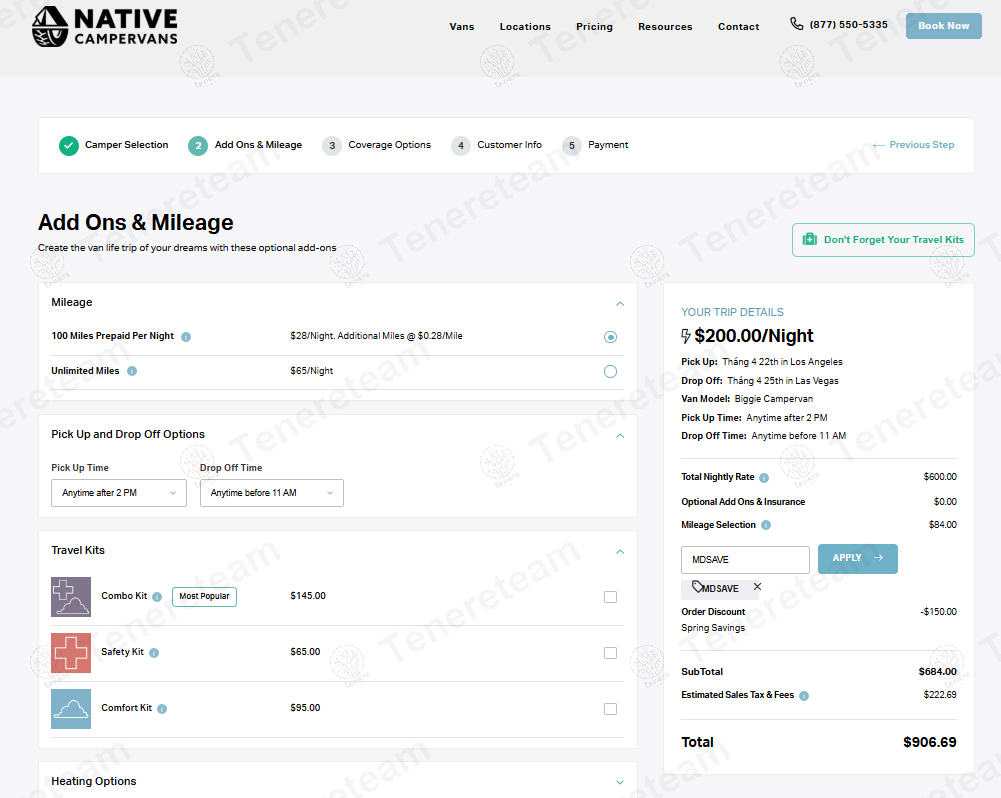Collapse Pick Up and Drop Off Options
Viewport: 1001px width, 798px height.
point(620,436)
